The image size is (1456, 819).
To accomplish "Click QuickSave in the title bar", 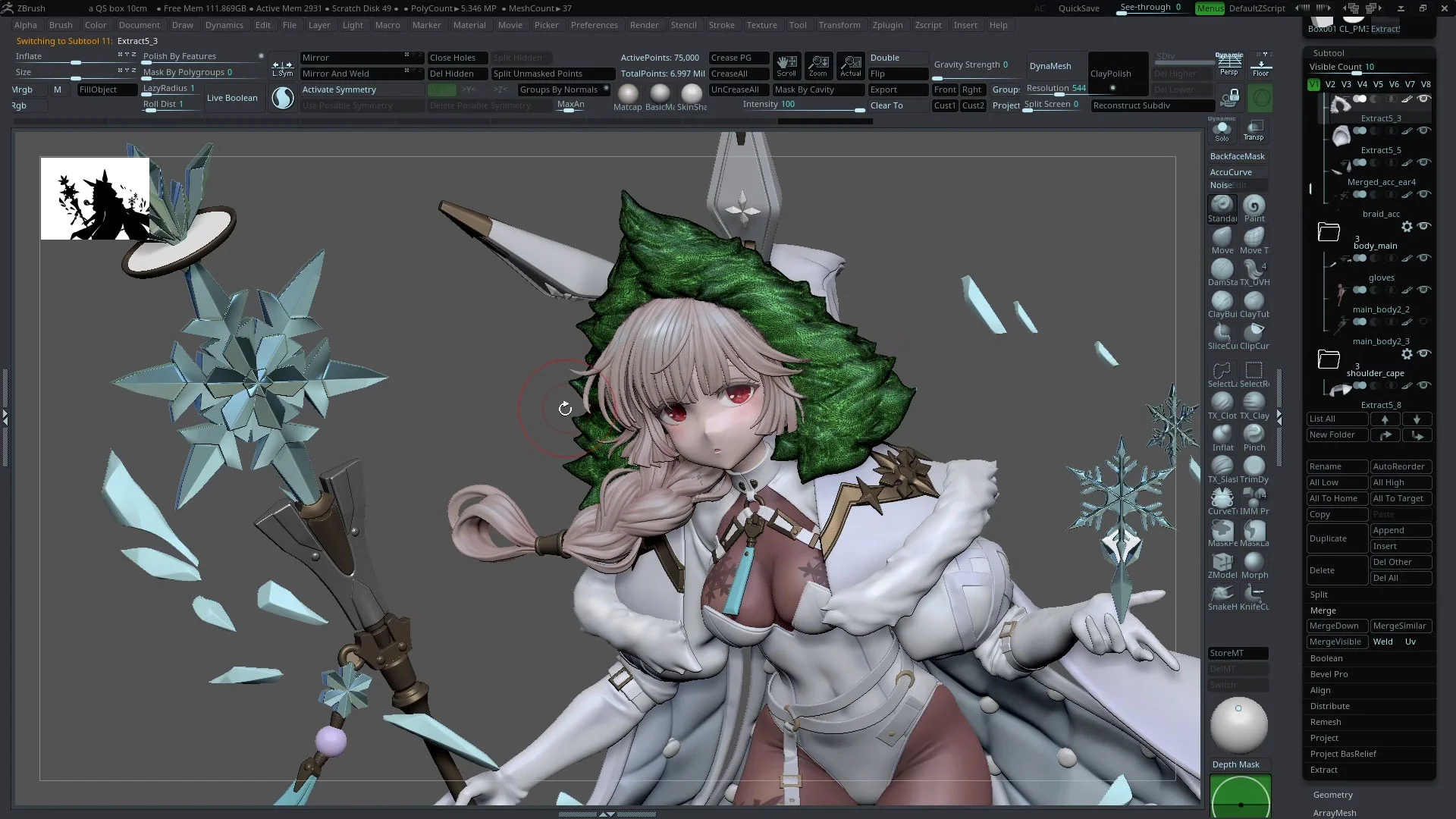I will click(1078, 8).
